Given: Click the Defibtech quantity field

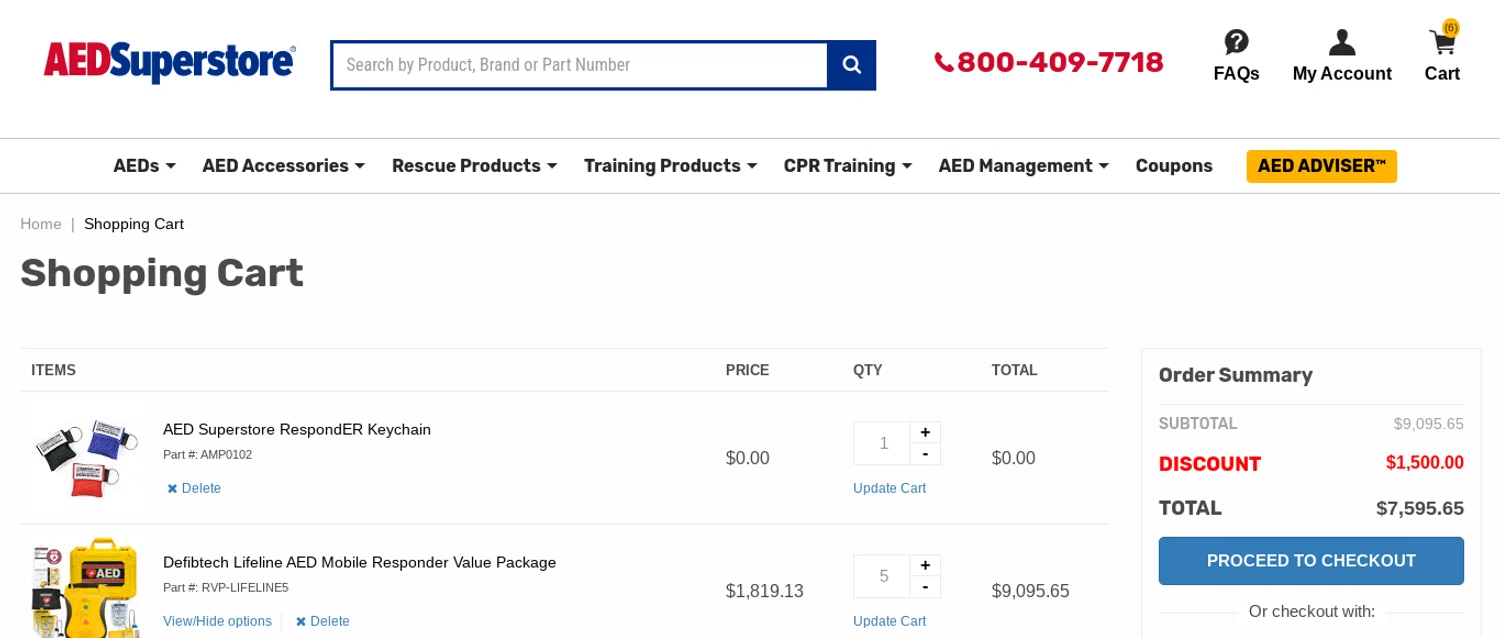Looking at the screenshot, I should [882, 576].
